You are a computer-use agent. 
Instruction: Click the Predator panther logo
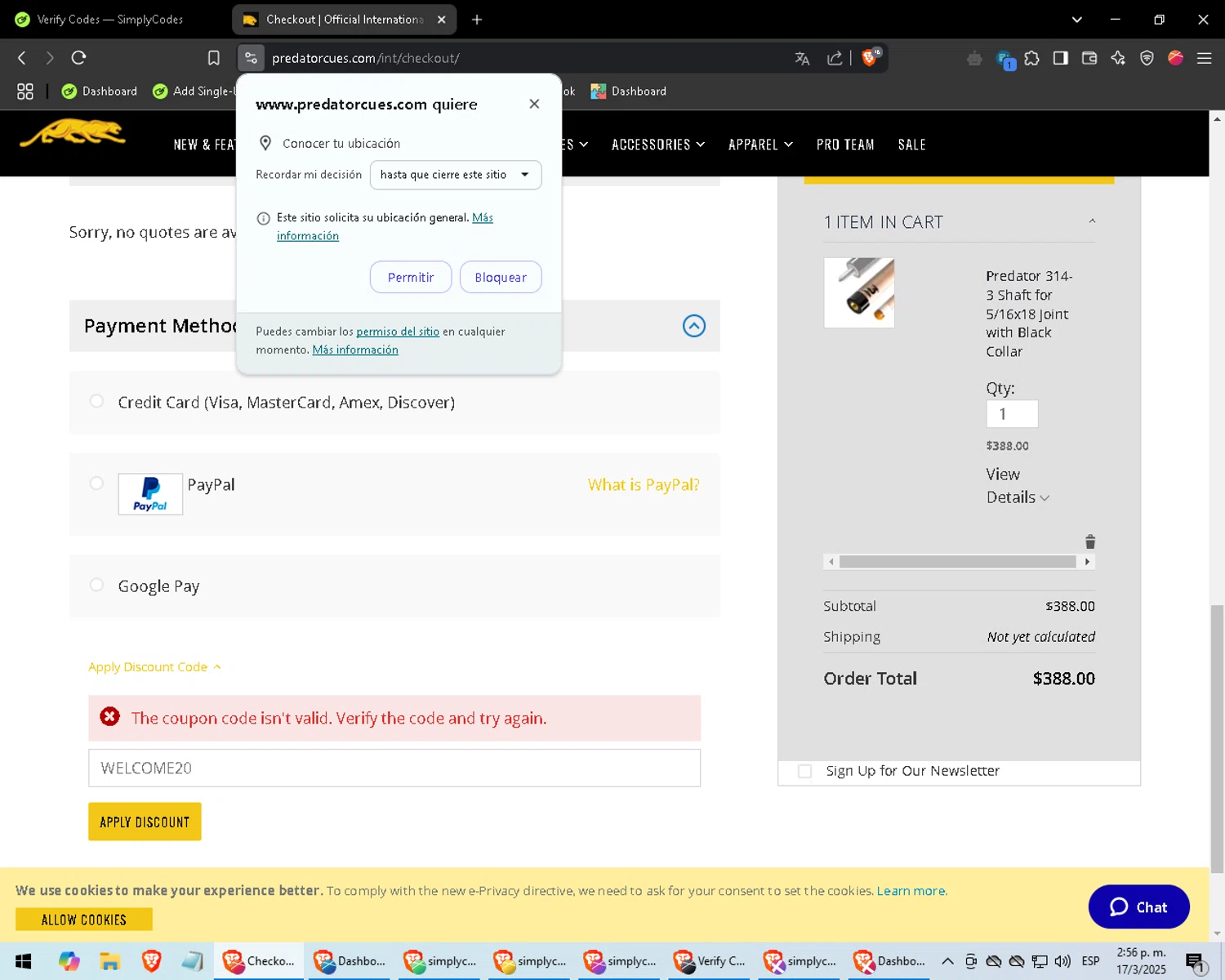pos(73,133)
